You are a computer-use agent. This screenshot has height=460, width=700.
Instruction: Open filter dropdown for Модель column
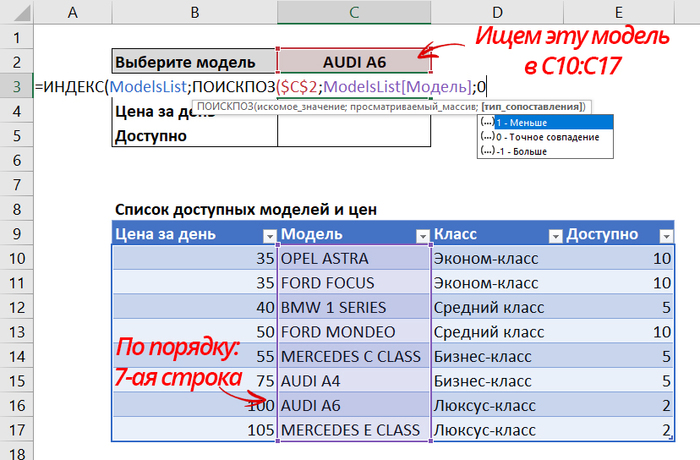pyautogui.click(x=422, y=236)
